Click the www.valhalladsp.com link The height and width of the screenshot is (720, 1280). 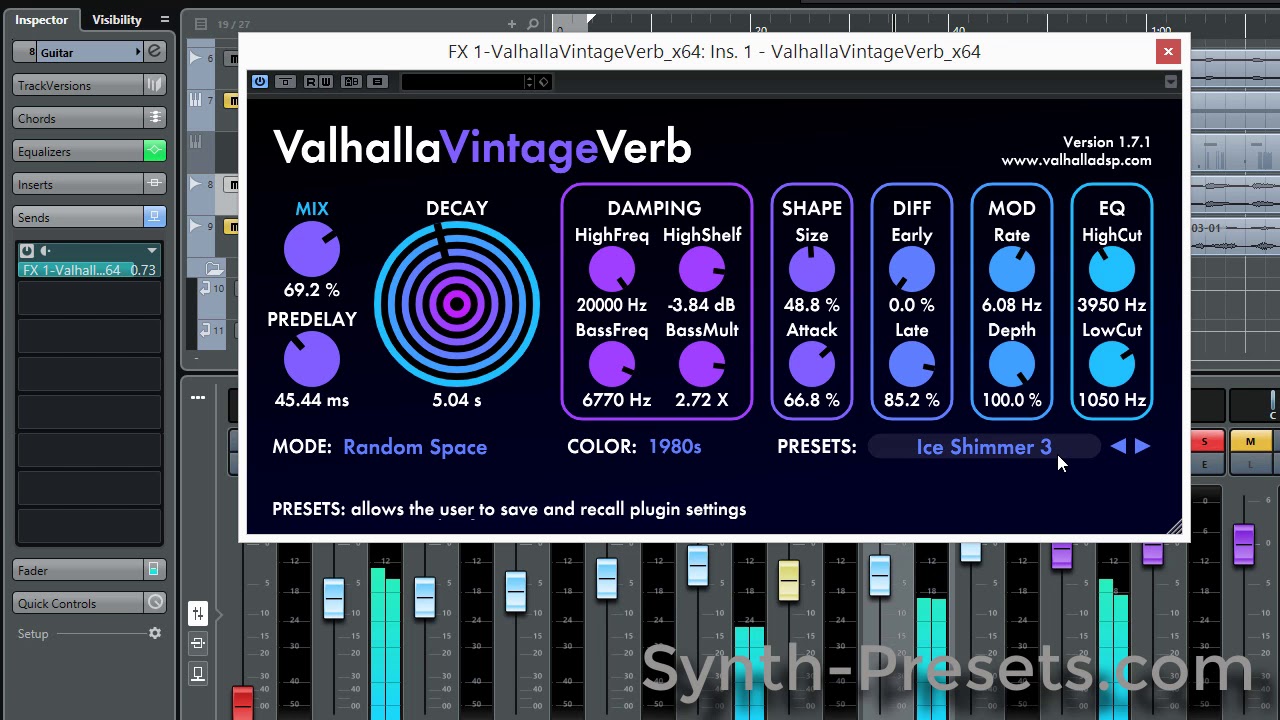(1076, 160)
